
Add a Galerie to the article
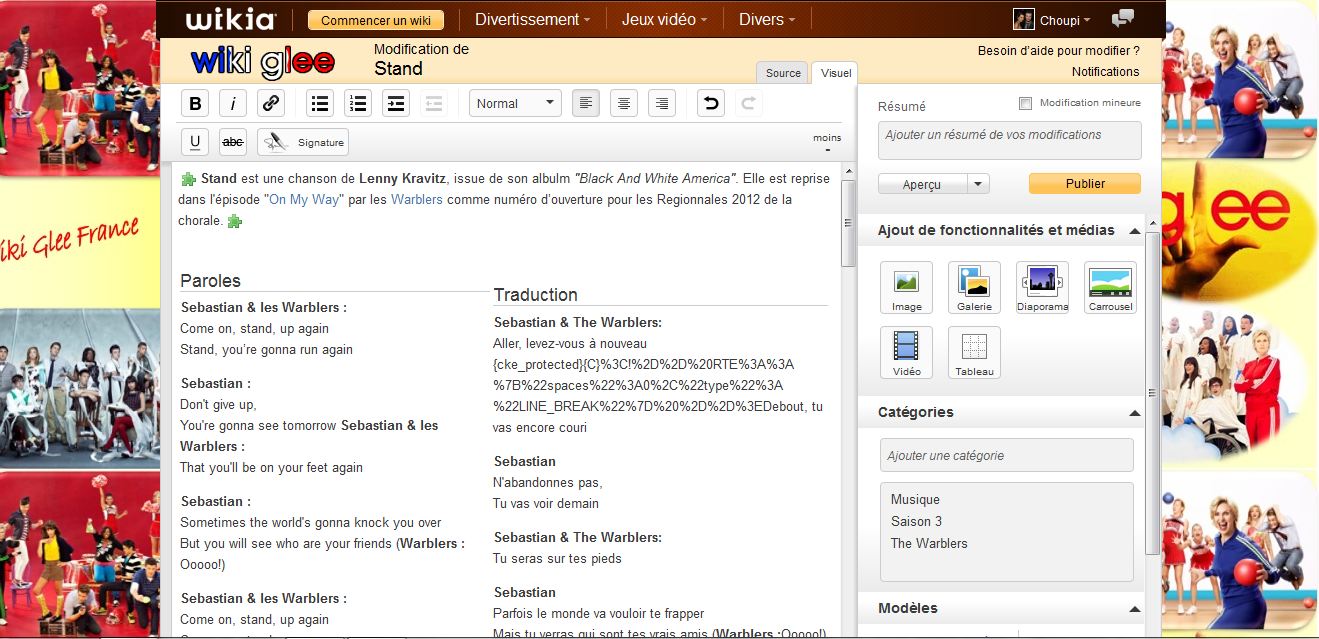point(974,288)
